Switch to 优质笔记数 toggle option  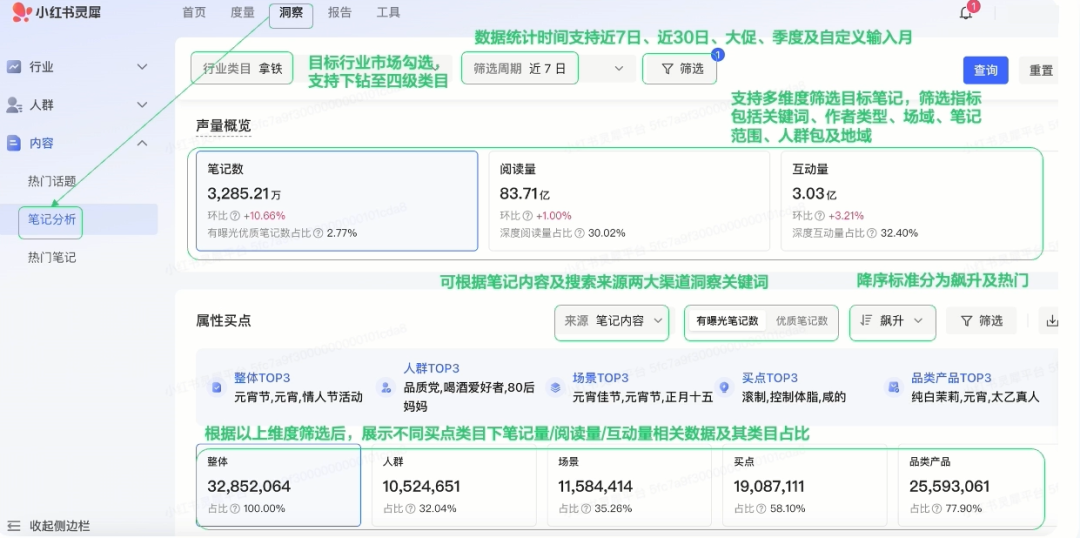(801, 321)
